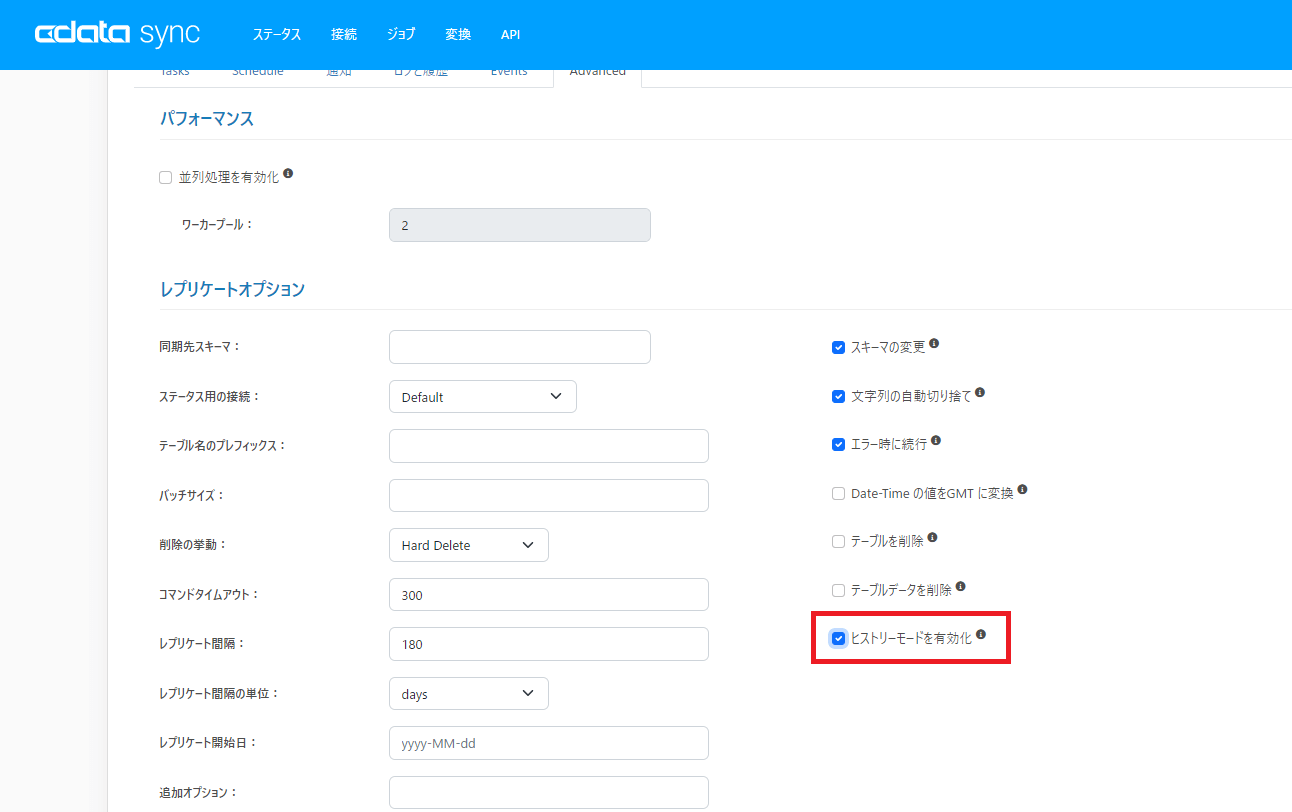
Task: Open API page from header
Action: [x=510, y=34]
